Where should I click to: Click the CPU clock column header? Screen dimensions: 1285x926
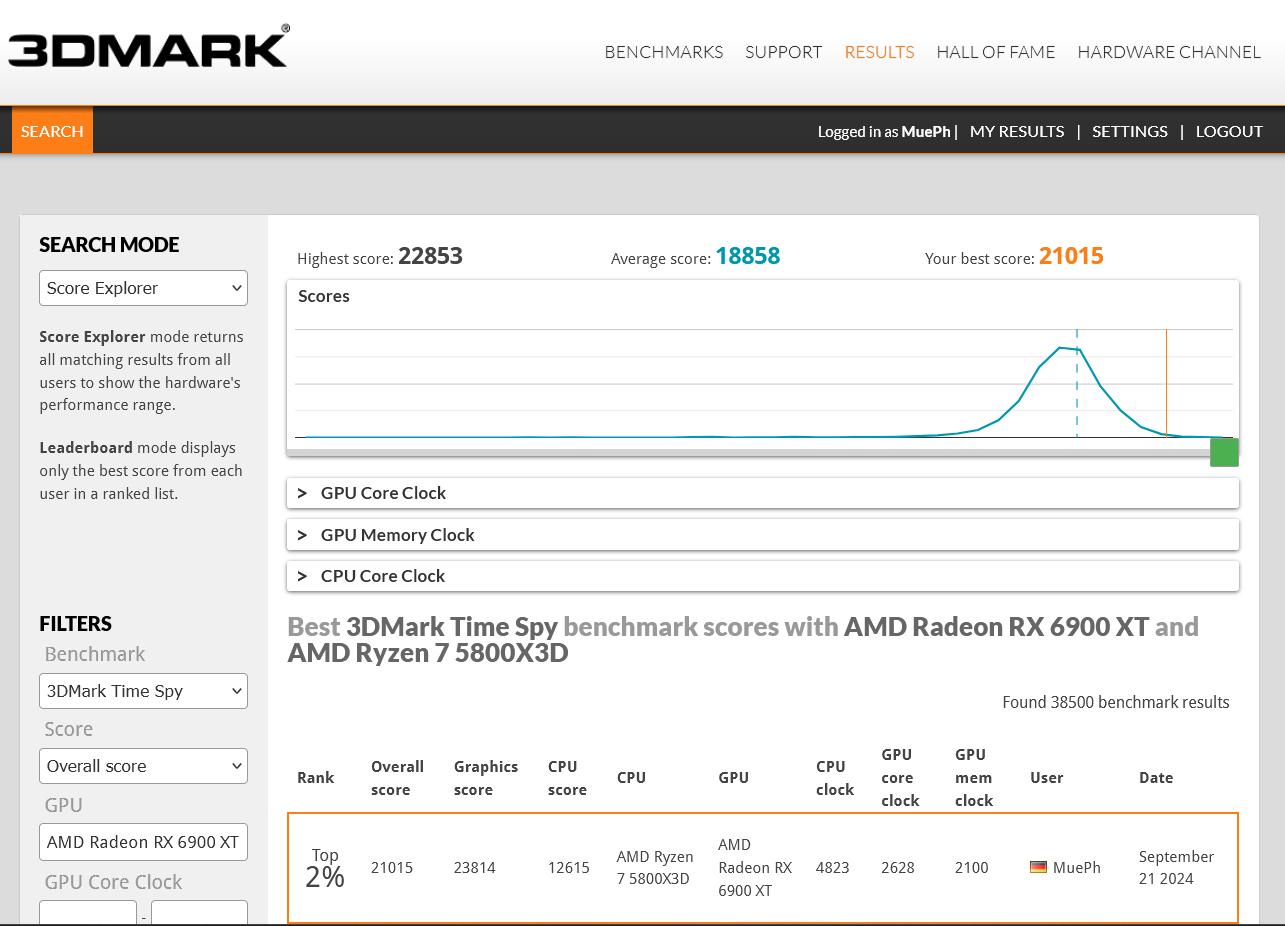[x=835, y=778]
